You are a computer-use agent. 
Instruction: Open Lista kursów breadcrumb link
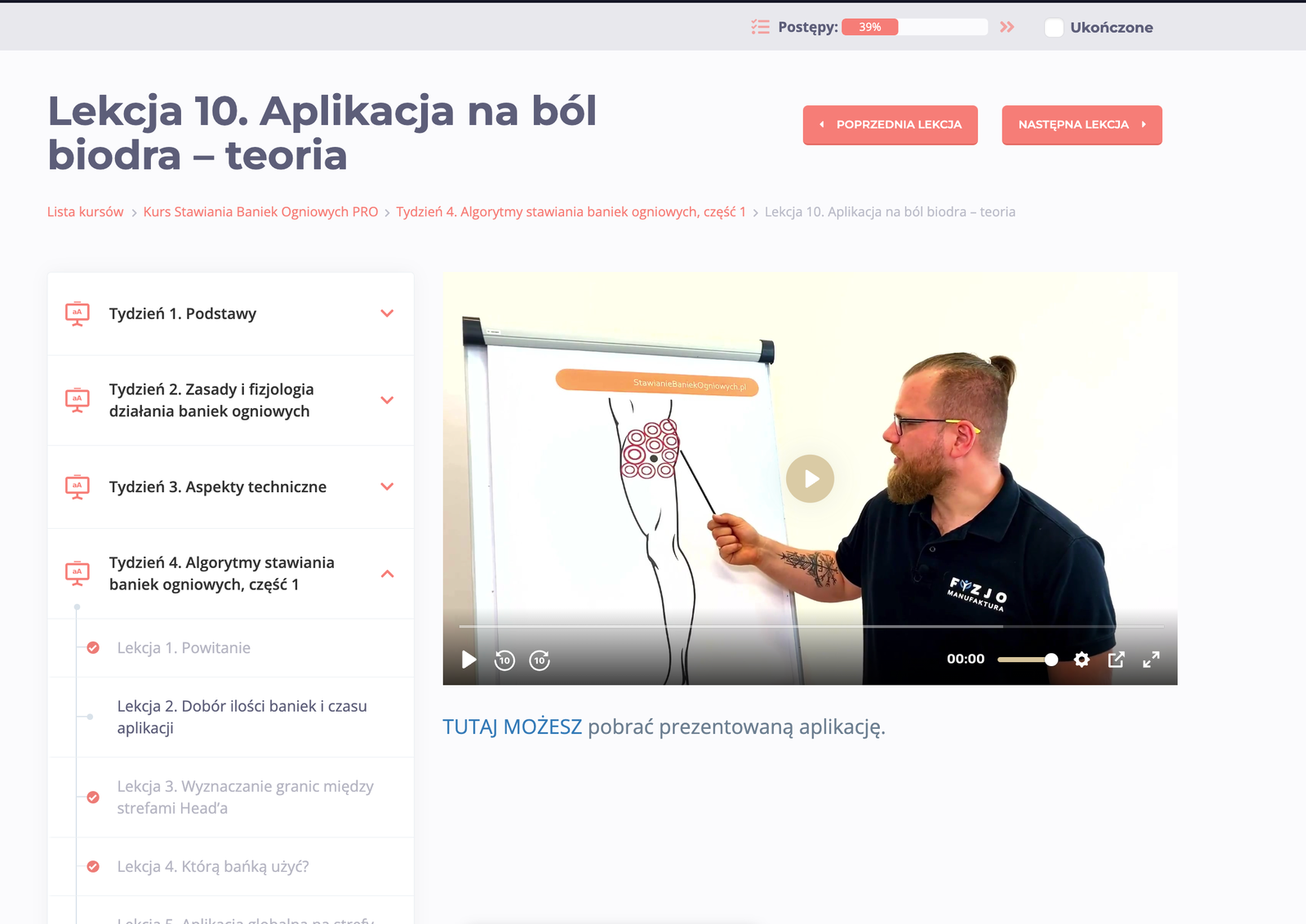(85, 211)
